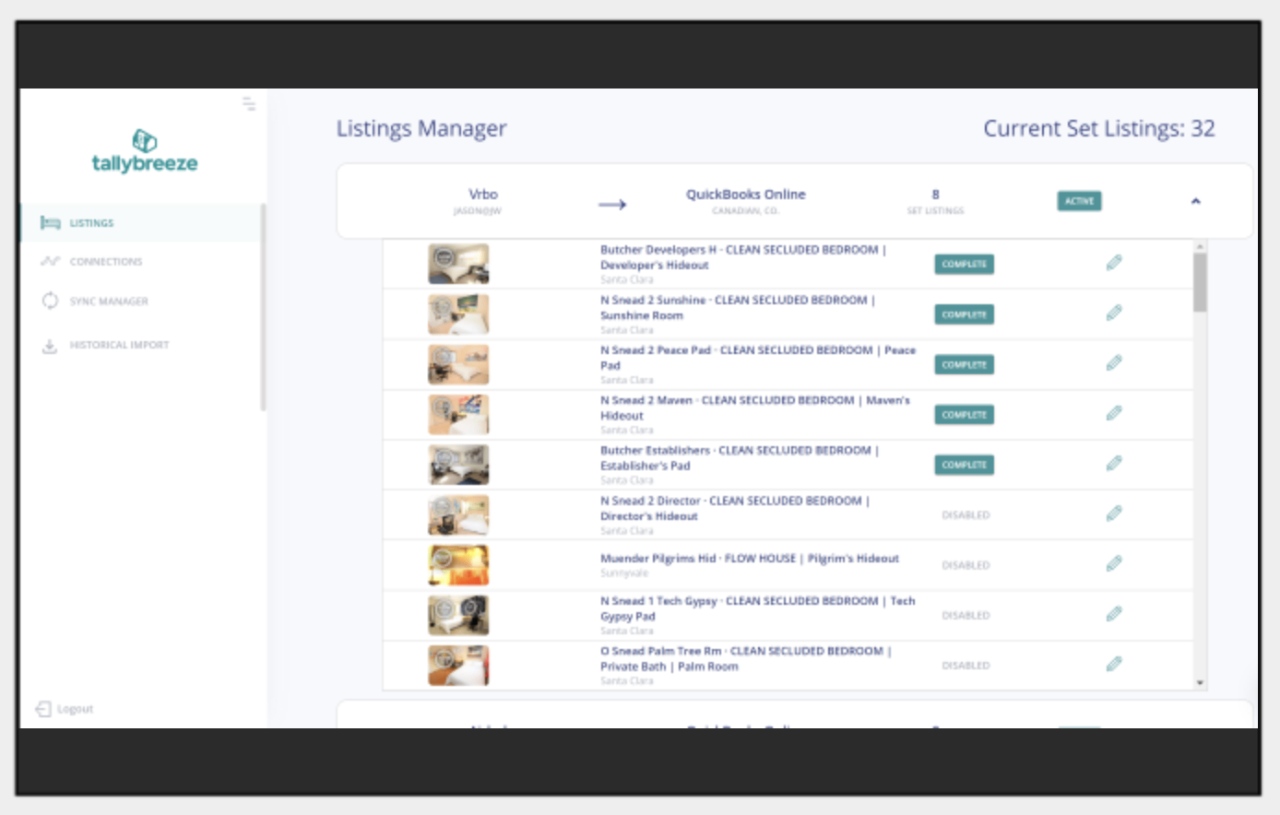Click the Listings Manager heading

coord(421,128)
